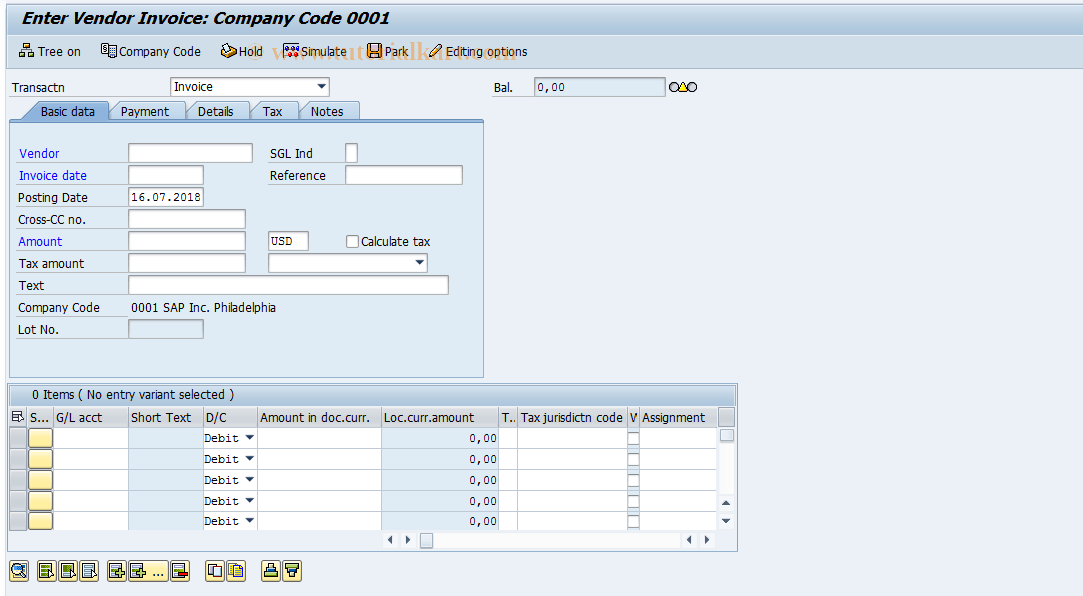
Task: Click the Invoice date label link
Action: (52, 175)
